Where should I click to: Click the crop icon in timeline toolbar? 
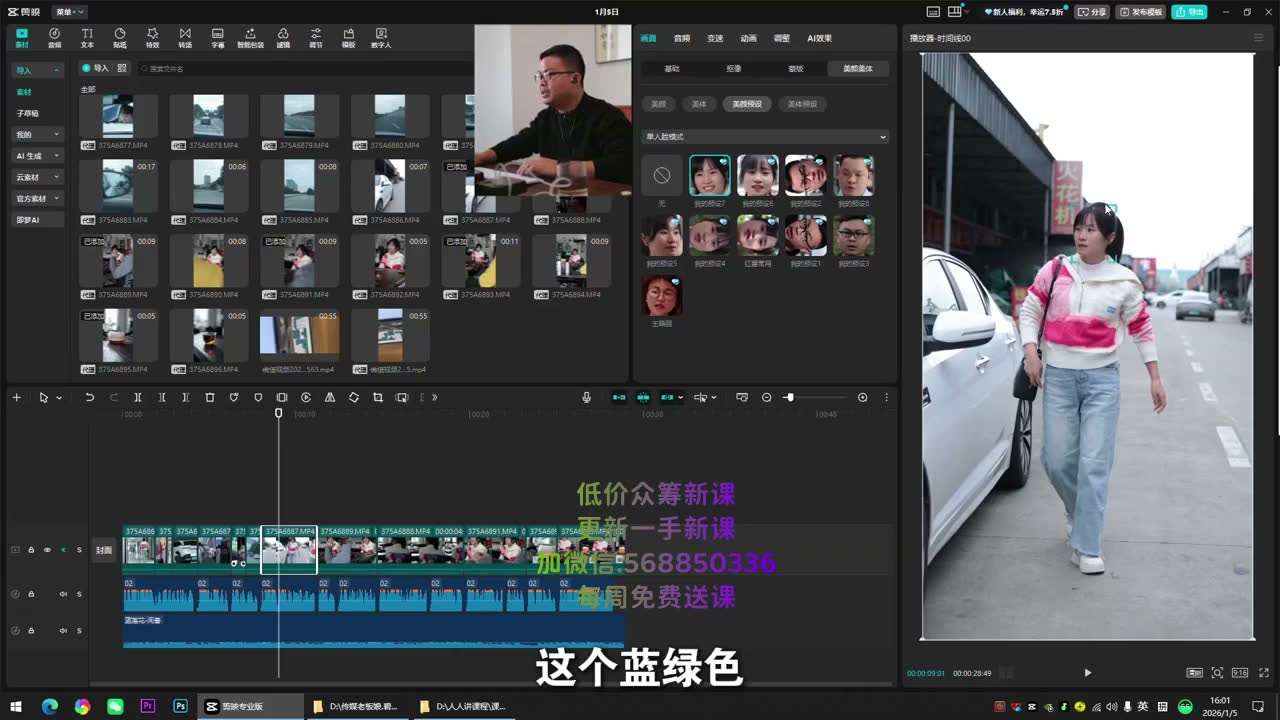tap(378, 397)
